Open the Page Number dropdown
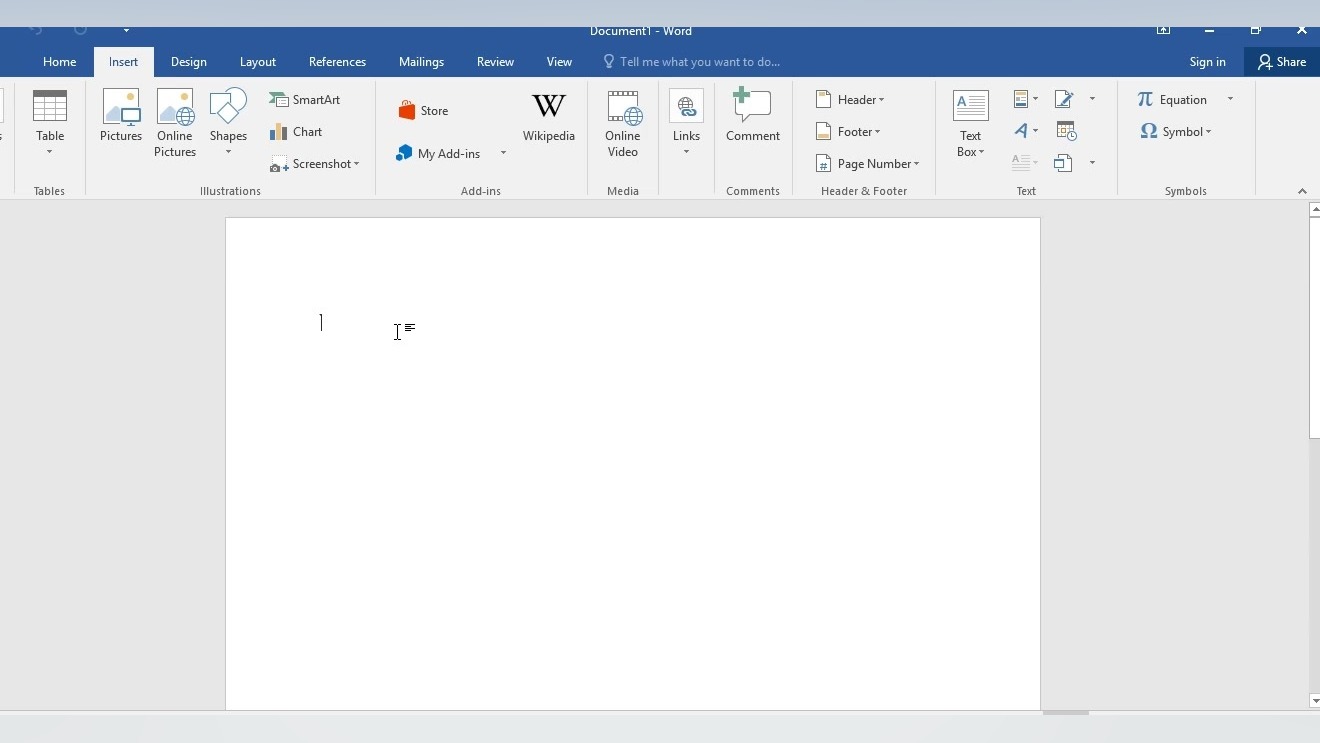This screenshot has width=1320, height=743. pyautogui.click(x=868, y=164)
